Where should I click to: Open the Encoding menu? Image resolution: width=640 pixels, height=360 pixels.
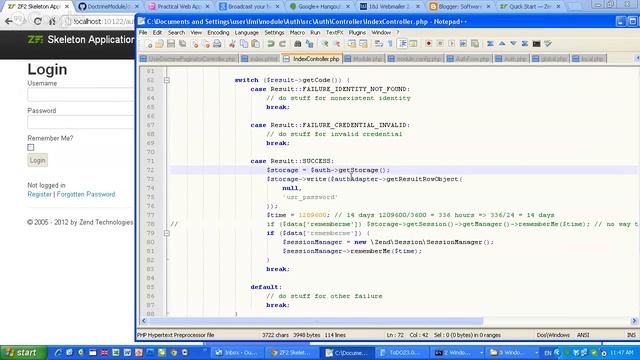tap(218, 32)
